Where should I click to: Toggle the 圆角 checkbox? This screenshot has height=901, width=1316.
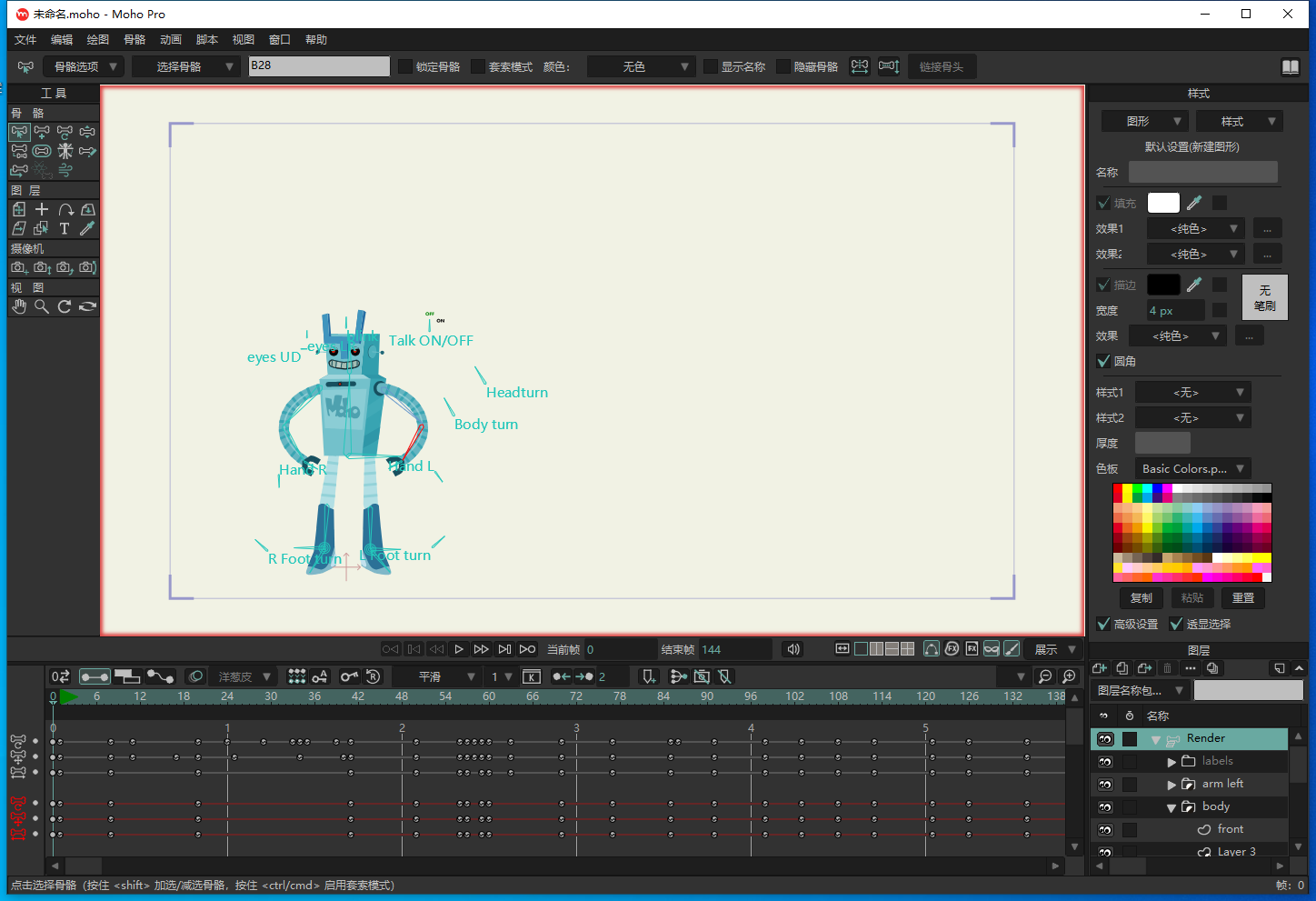tap(1104, 361)
